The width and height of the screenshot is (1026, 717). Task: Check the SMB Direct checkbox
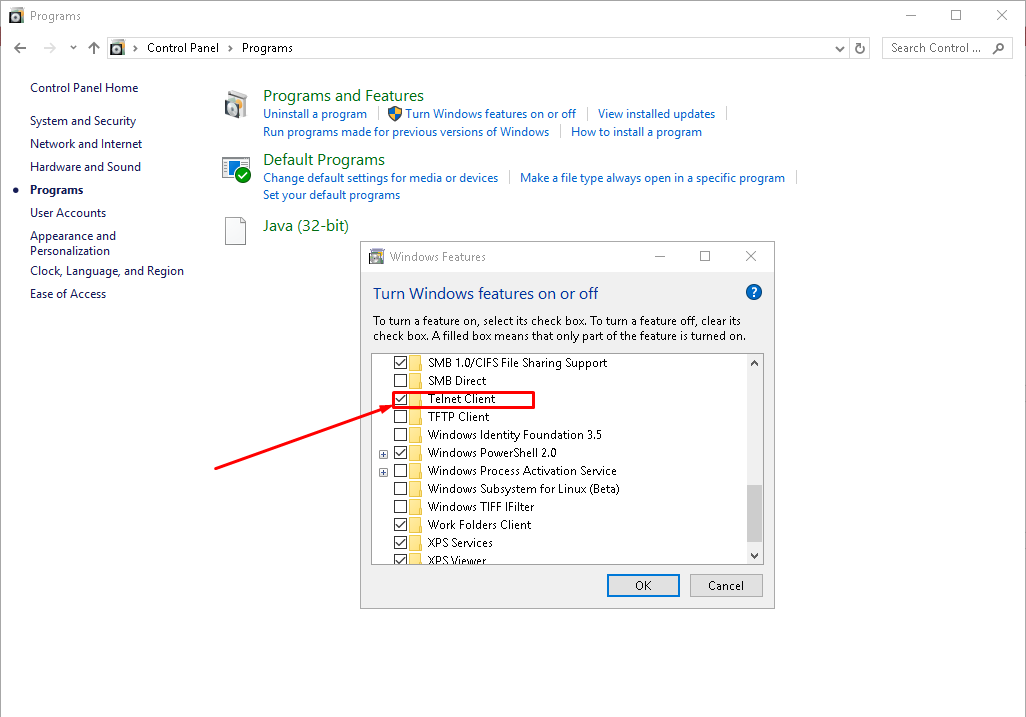(400, 381)
